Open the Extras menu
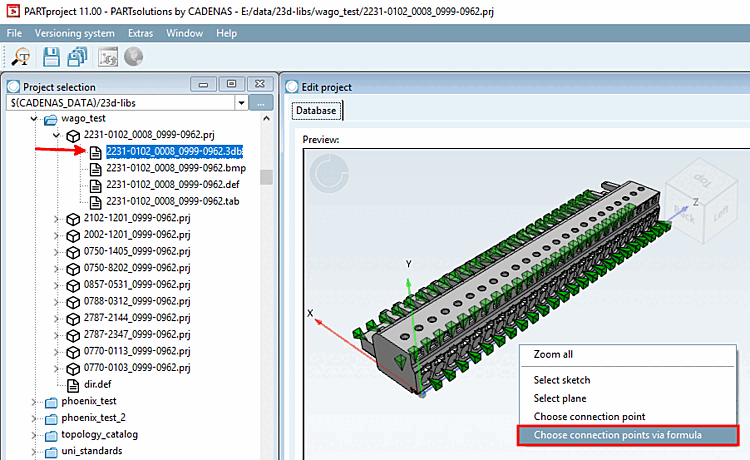 pos(140,33)
